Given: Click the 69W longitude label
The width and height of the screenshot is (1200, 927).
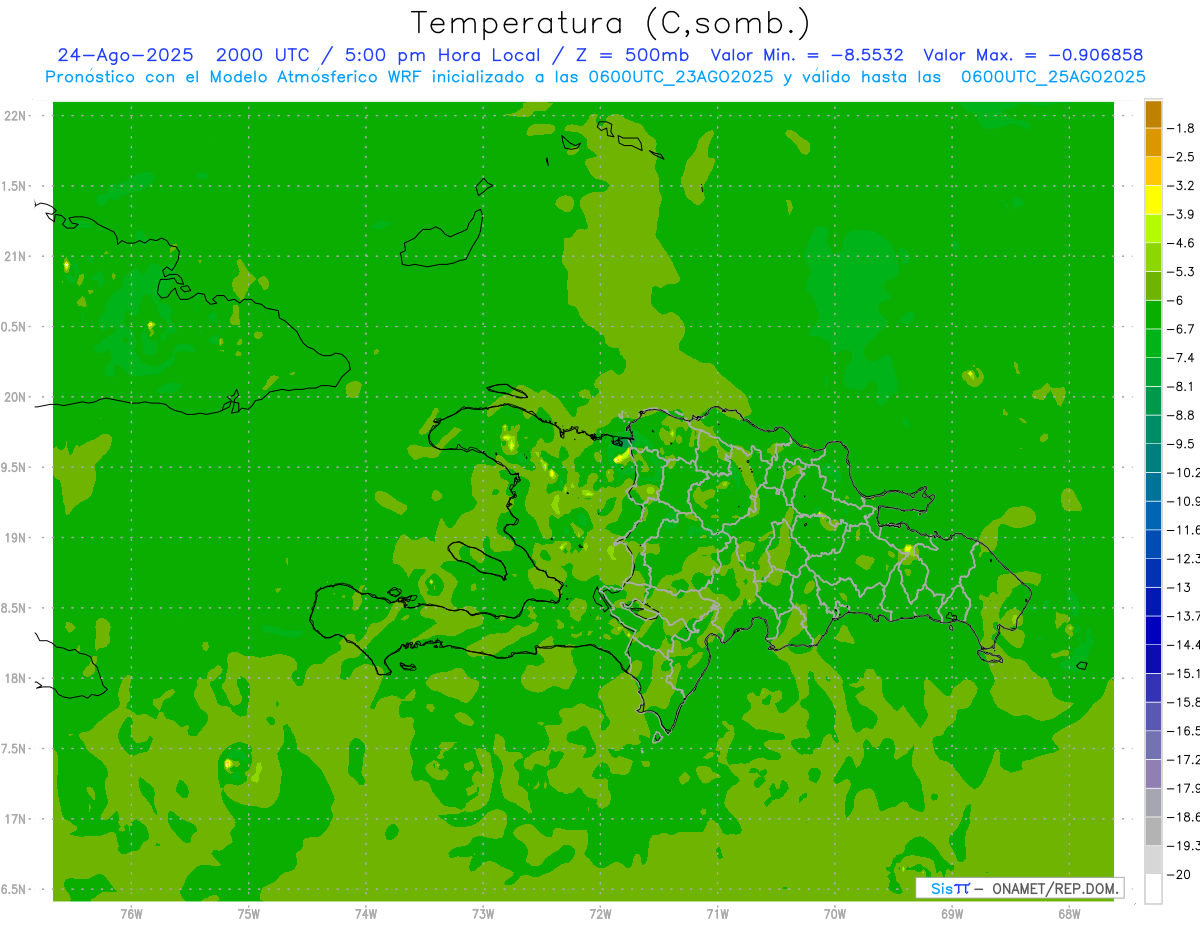Looking at the screenshot, I should click(952, 914).
